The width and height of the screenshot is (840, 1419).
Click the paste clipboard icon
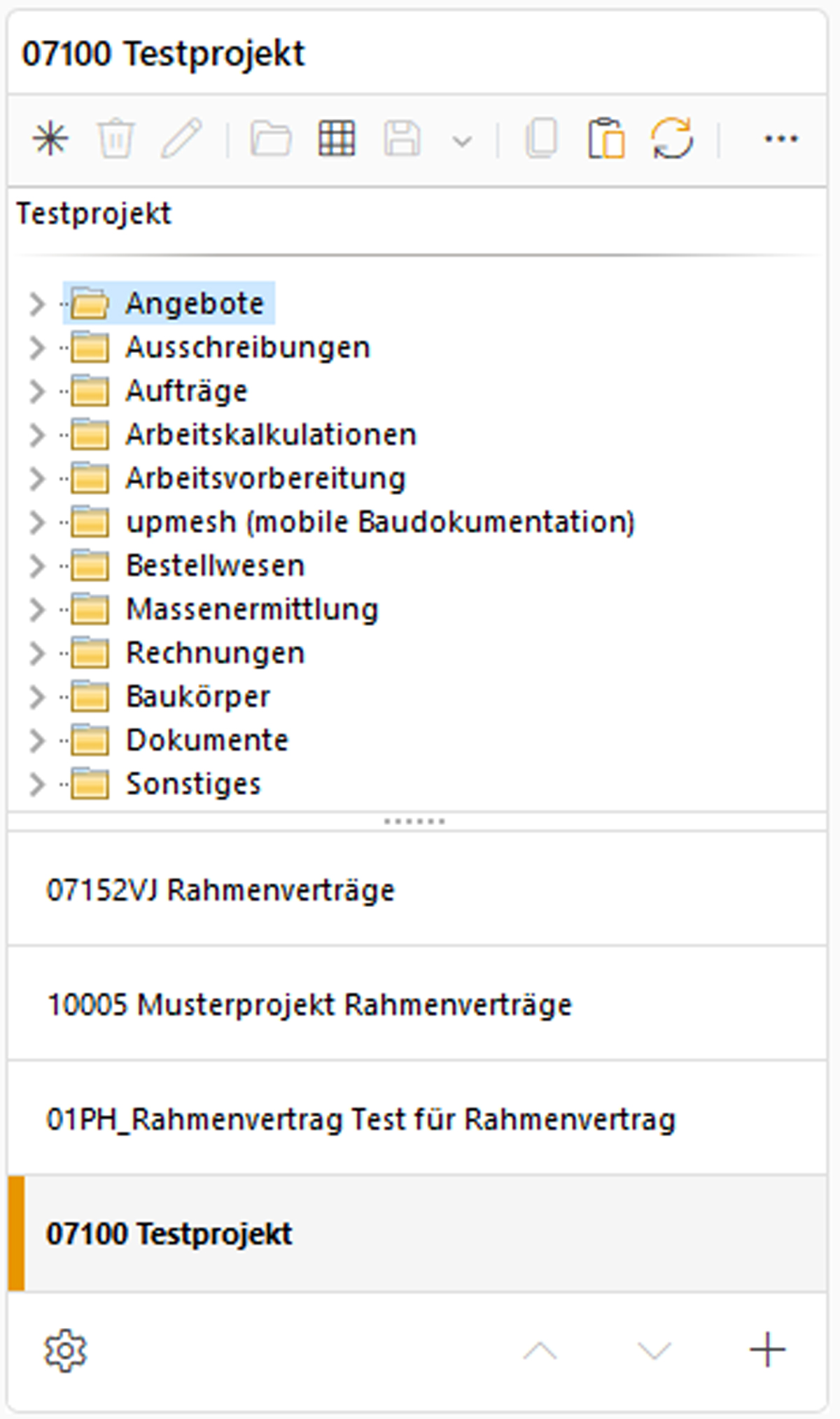(x=605, y=138)
